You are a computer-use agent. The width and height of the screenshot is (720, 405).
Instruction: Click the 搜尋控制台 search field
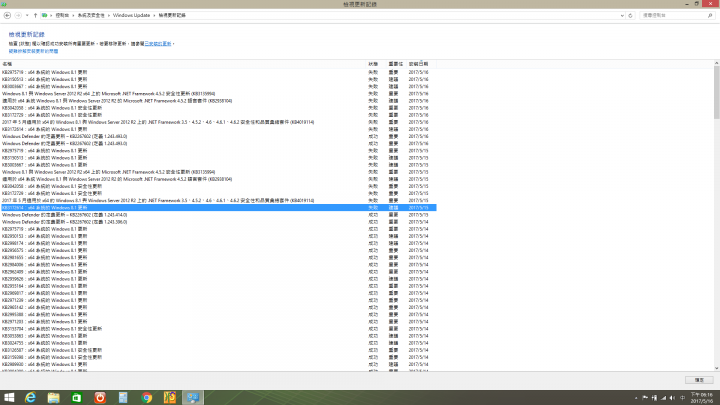(673, 15)
